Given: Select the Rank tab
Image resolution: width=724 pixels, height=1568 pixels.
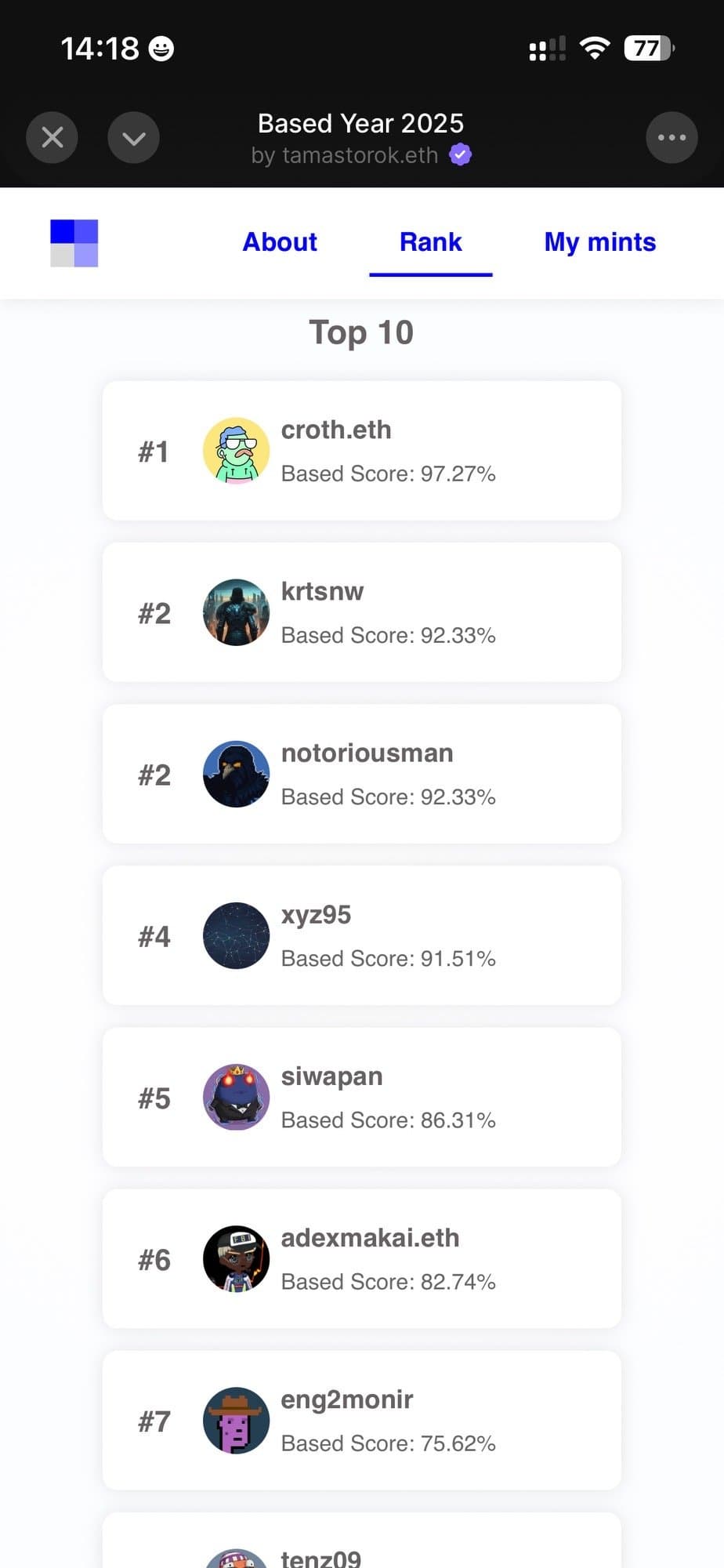Looking at the screenshot, I should pos(430,242).
